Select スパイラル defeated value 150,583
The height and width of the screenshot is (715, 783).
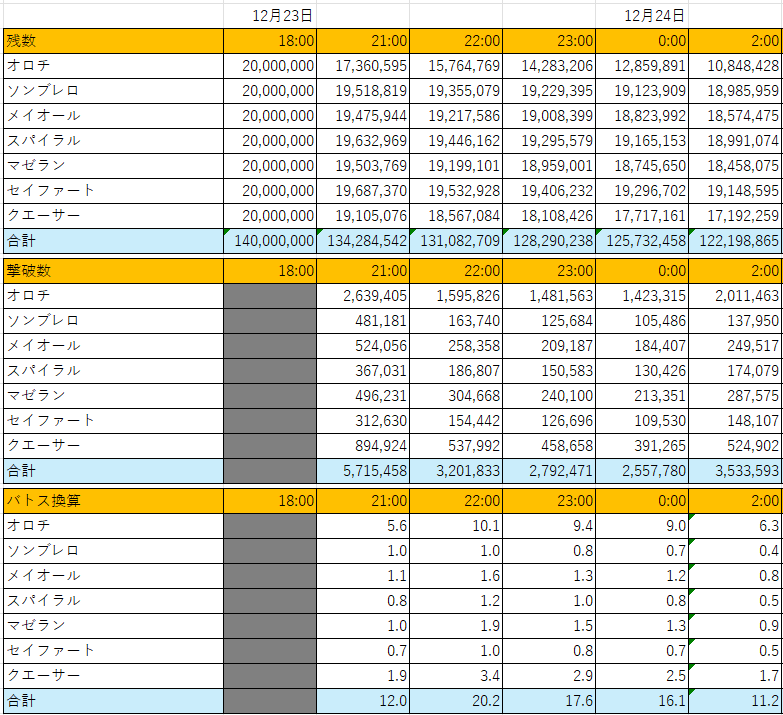click(549, 370)
